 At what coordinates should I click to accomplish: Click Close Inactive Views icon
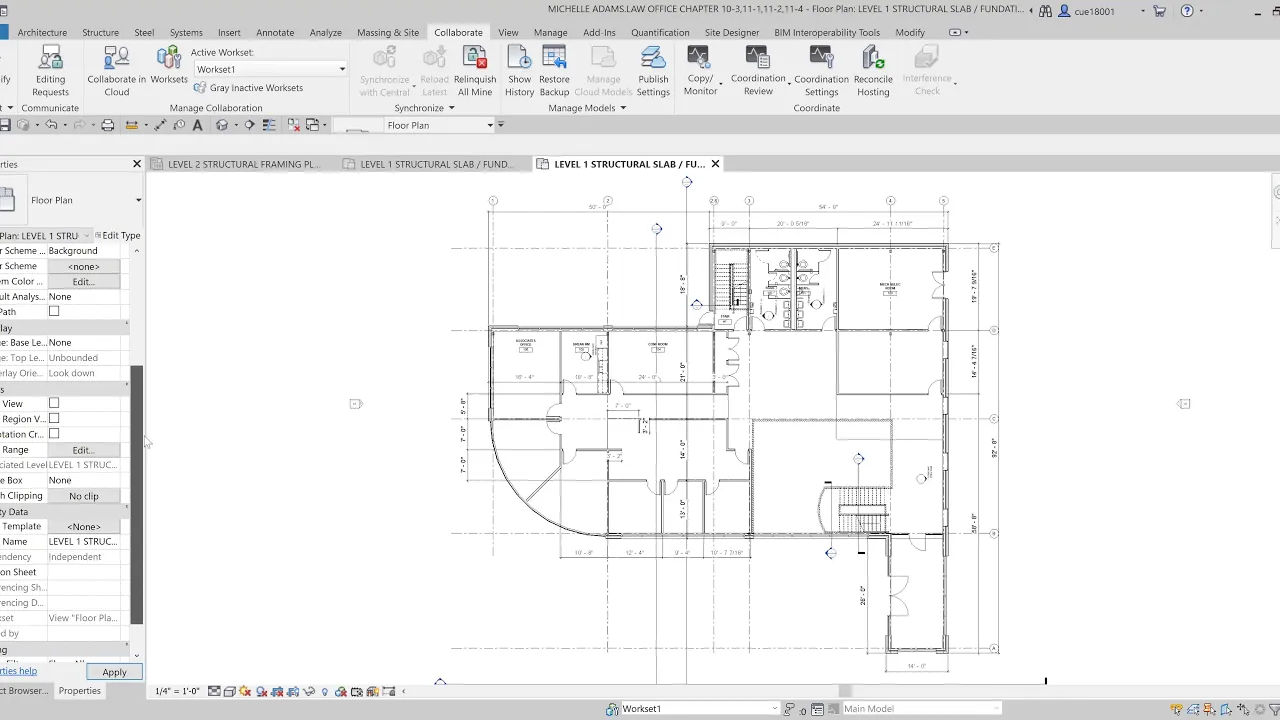[294, 125]
